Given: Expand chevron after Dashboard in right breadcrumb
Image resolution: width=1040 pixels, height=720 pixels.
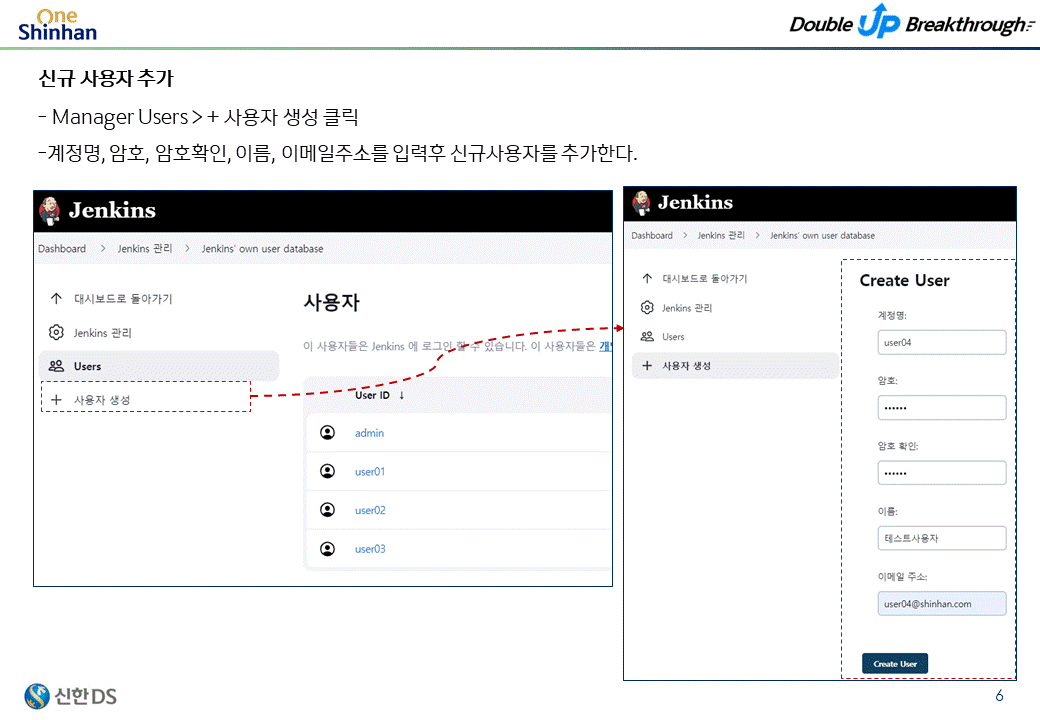Looking at the screenshot, I should tap(685, 235).
